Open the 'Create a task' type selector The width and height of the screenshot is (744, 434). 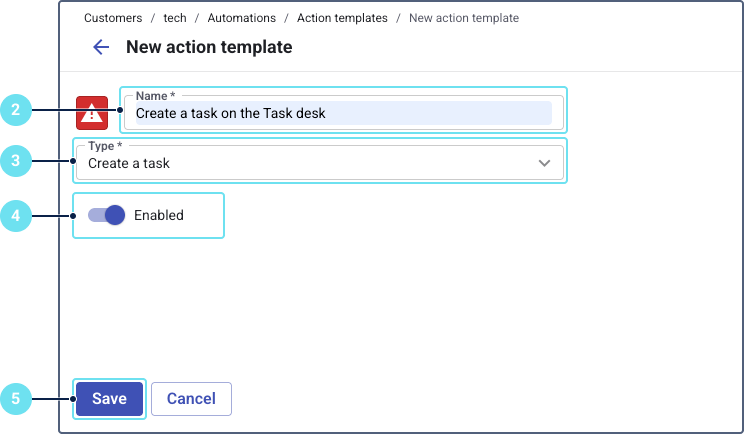click(x=300, y=163)
